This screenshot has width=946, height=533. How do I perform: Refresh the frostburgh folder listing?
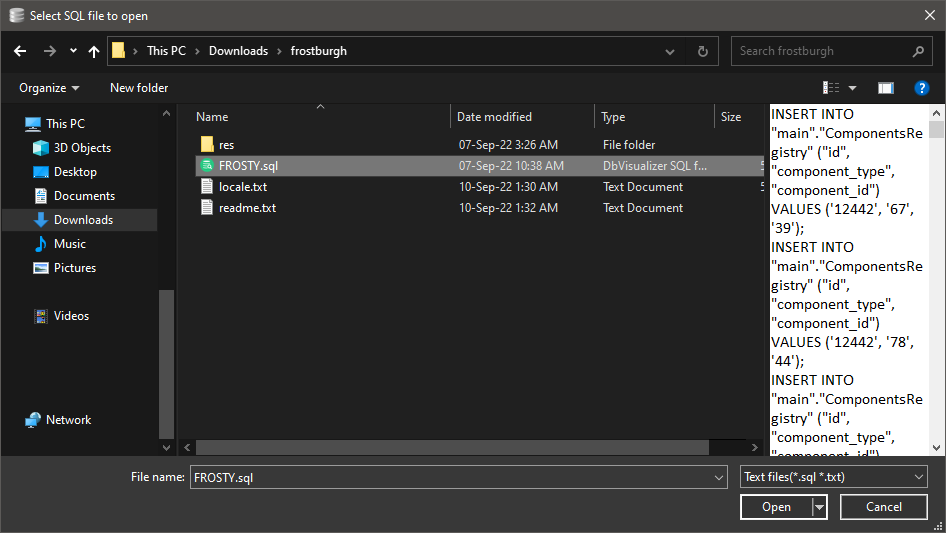tap(703, 51)
